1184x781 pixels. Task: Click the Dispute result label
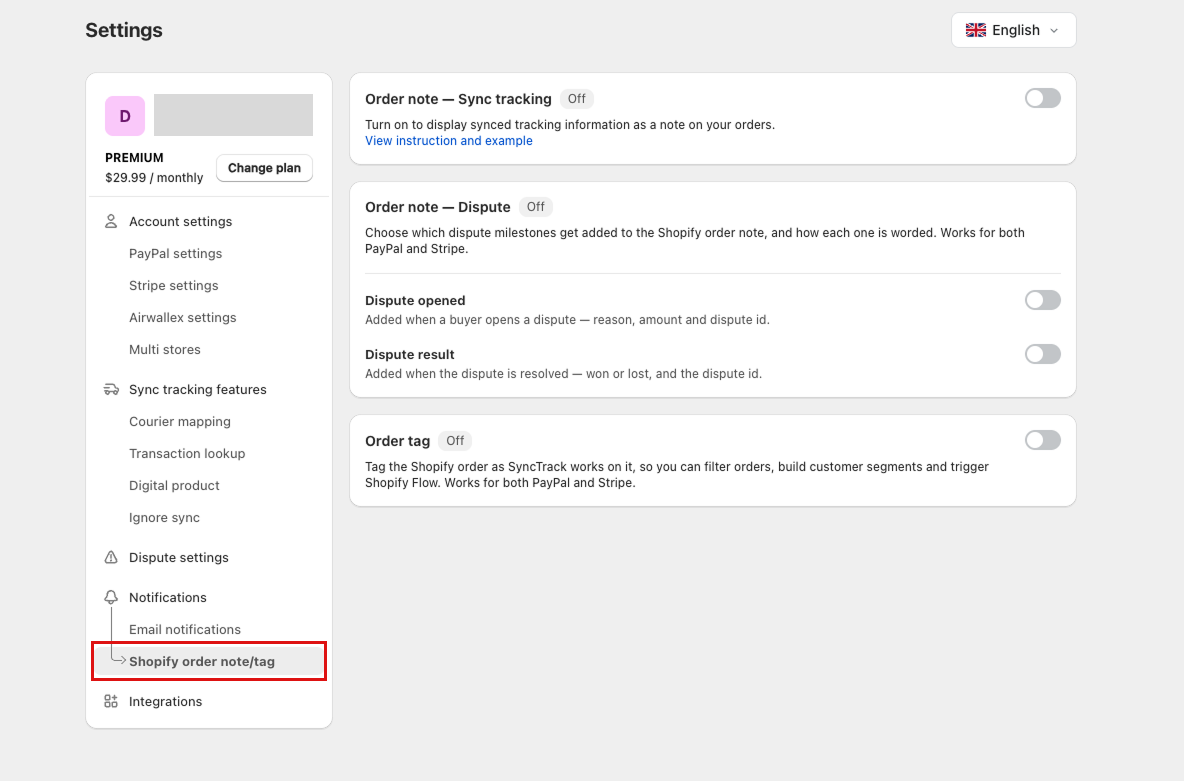tap(410, 354)
